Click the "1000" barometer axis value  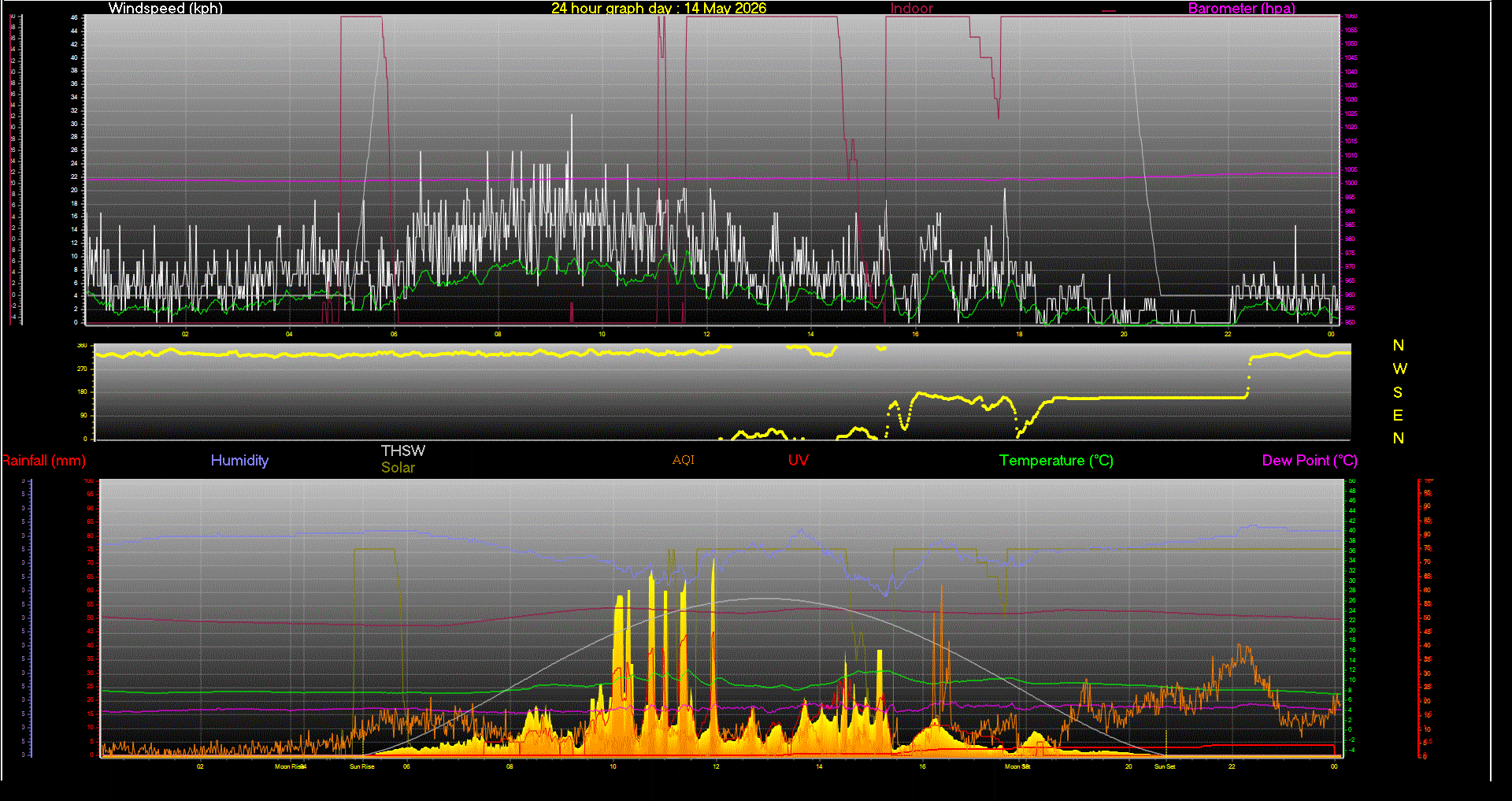pyautogui.click(x=1351, y=183)
